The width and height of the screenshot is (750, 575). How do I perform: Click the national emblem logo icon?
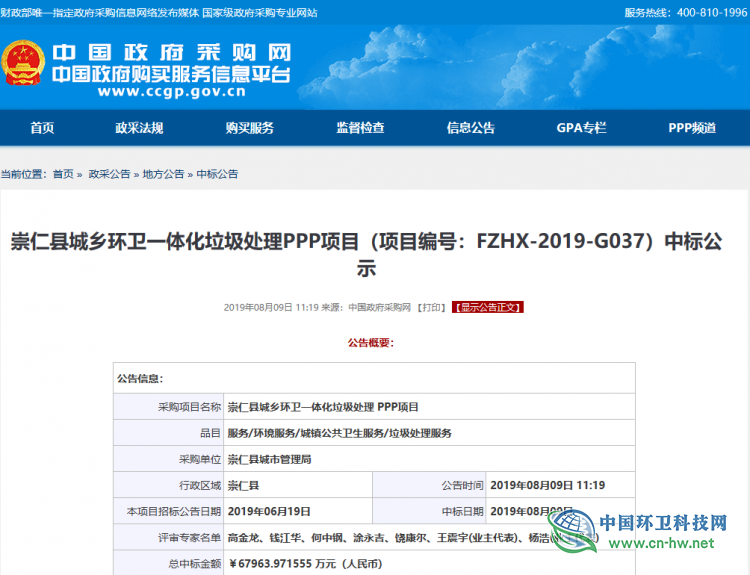point(23,63)
